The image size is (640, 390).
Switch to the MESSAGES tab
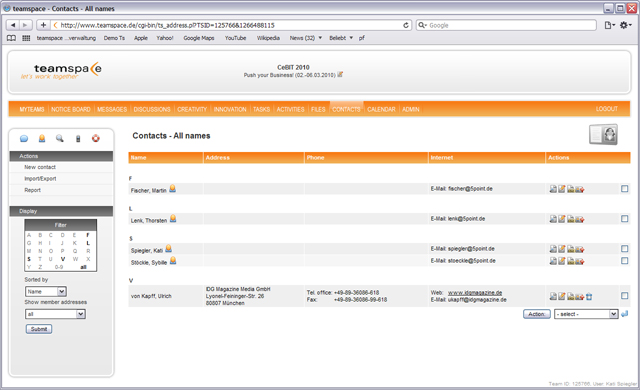tap(112, 109)
